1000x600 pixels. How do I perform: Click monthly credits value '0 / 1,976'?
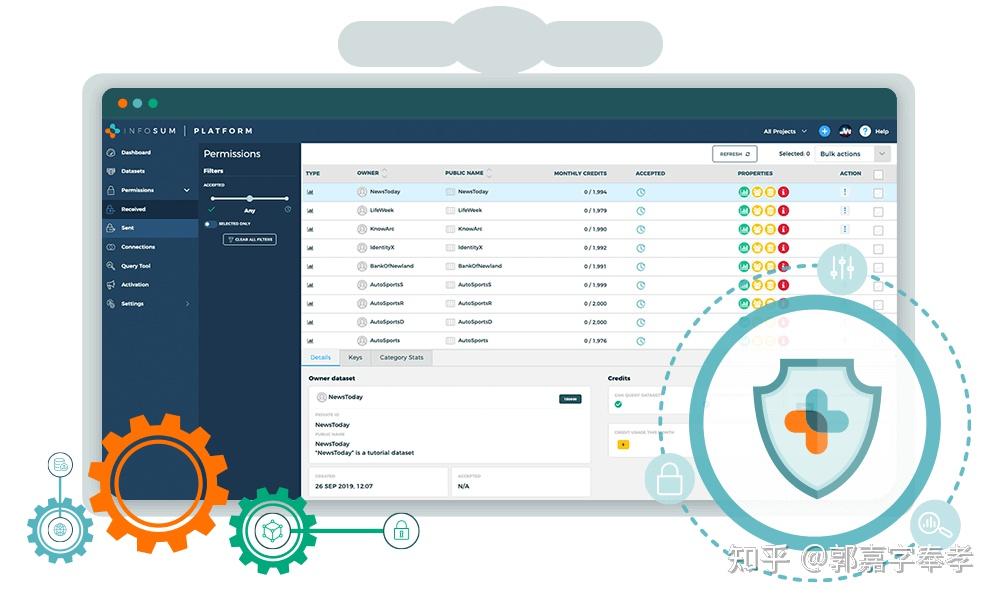coord(596,341)
